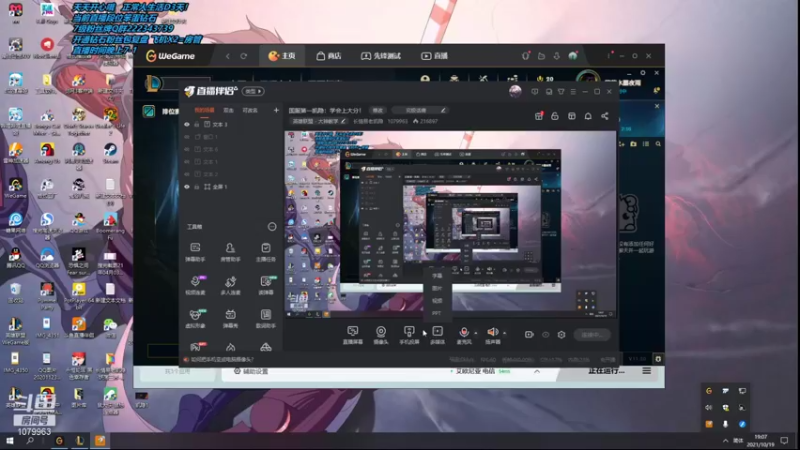Toggle lock on 文本 3 layer

click(196, 124)
